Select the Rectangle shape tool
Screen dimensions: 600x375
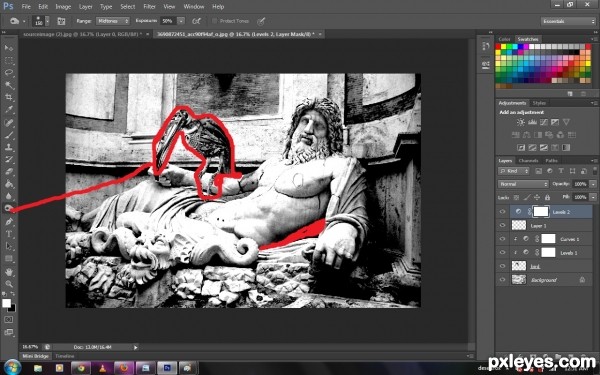click(8, 259)
